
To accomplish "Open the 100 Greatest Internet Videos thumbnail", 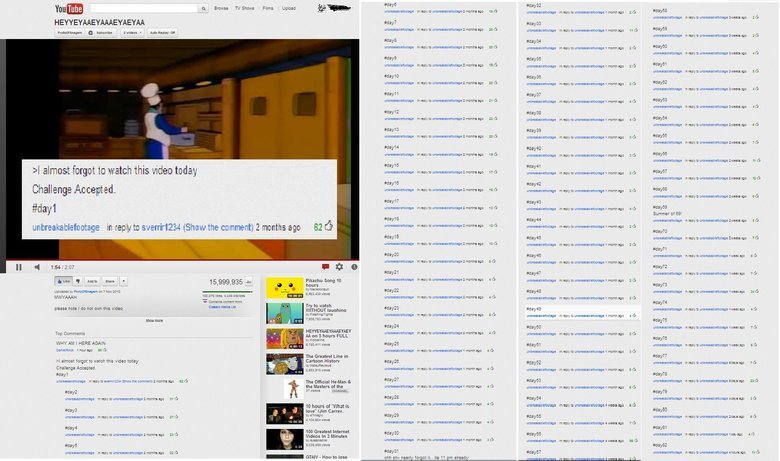I will coord(285,440).
